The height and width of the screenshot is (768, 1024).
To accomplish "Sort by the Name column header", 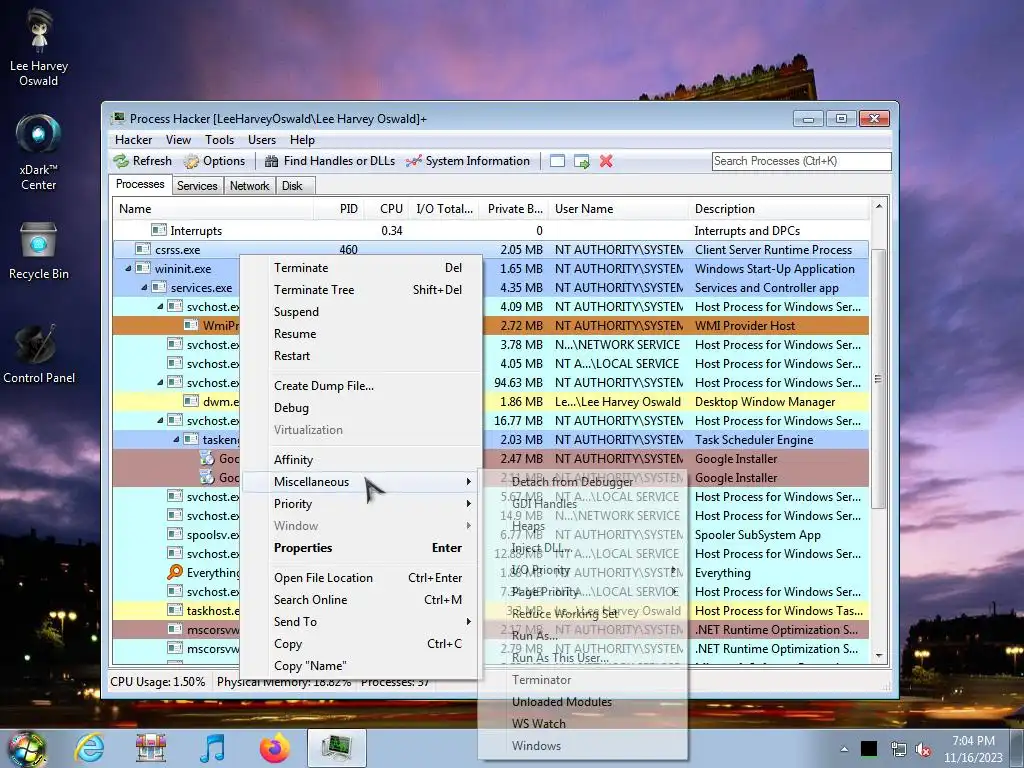I will click(x=213, y=209).
